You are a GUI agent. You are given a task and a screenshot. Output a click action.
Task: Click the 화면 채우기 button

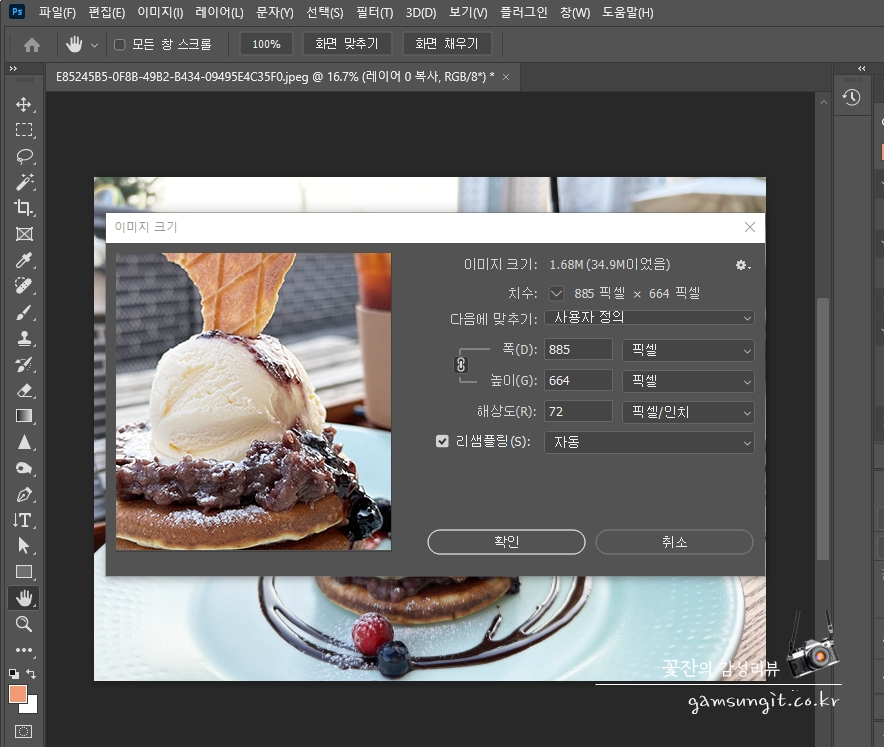(x=447, y=44)
